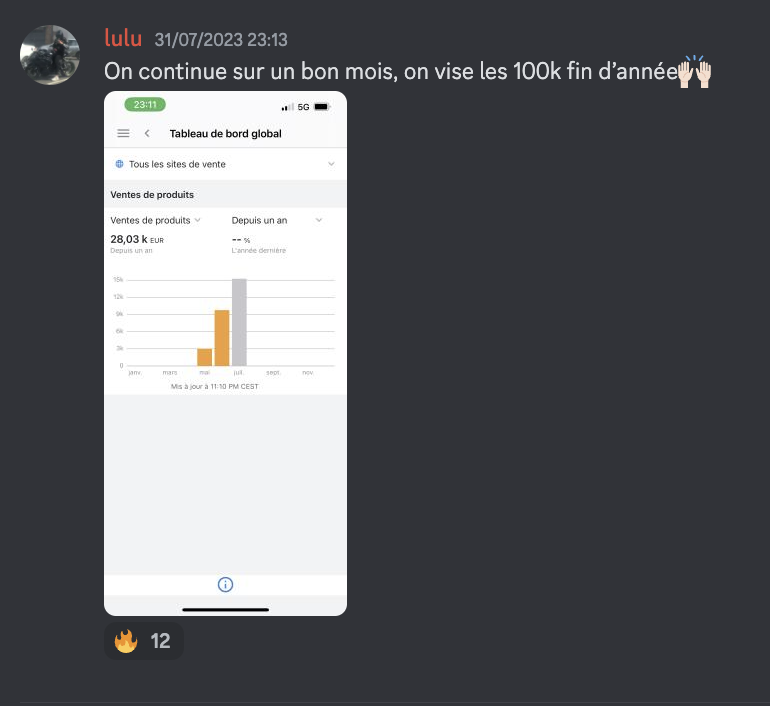Open the hamburger menu icon
Screen dimensions: 770x706
click(123, 133)
